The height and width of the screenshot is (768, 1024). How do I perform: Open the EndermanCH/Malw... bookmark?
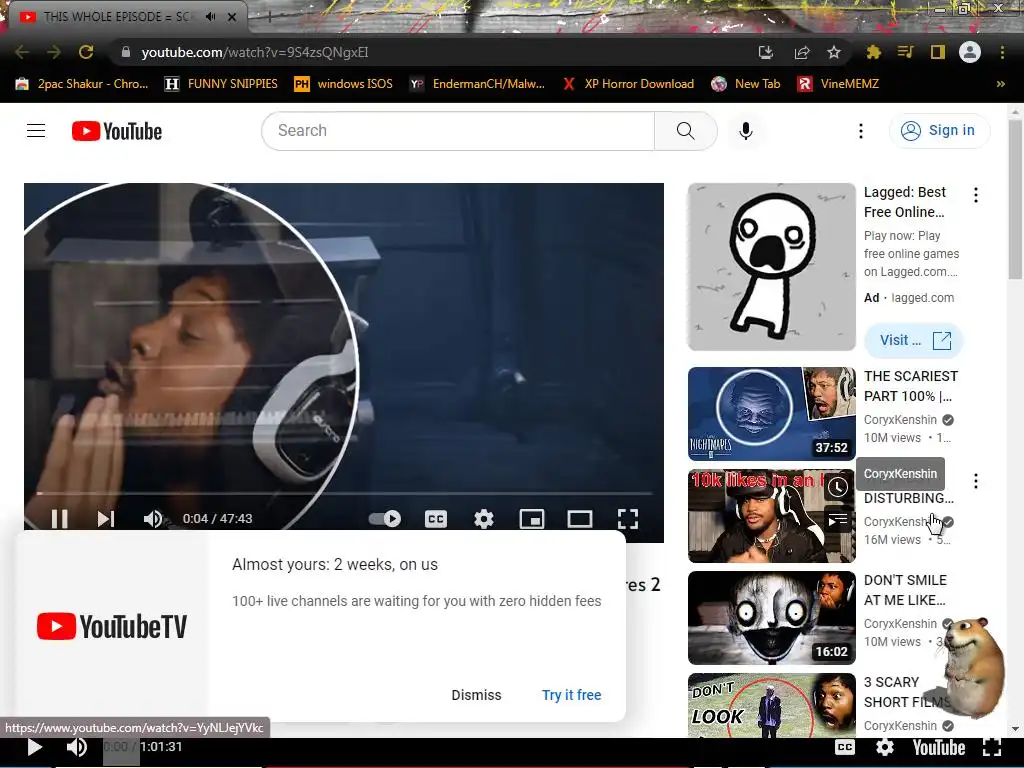[477, 84]
